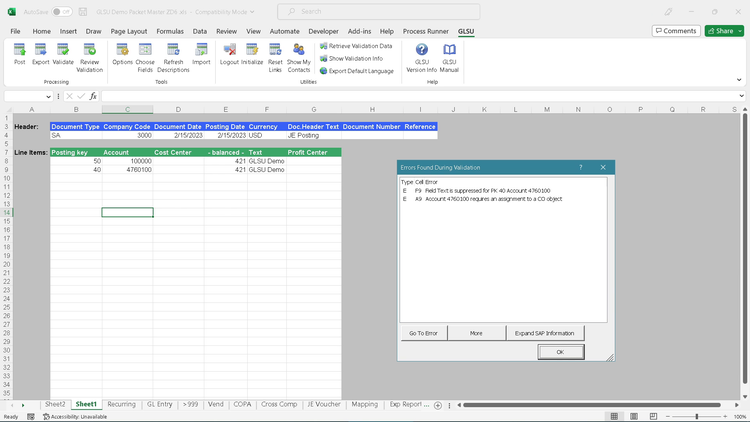750x422 pixels.
Task: Open Show My Contacts
Action: (x=299, y=57)
